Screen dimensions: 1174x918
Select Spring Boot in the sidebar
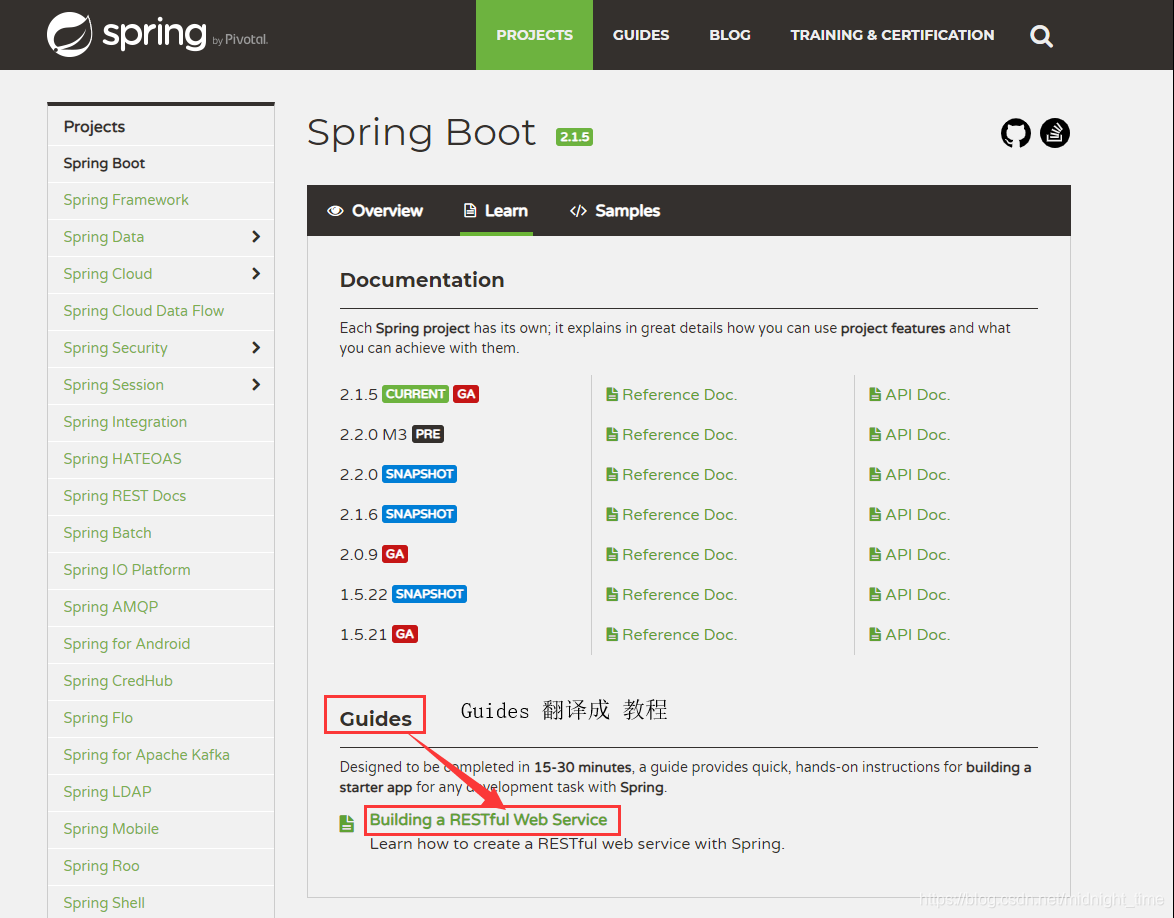coord(104,163)
